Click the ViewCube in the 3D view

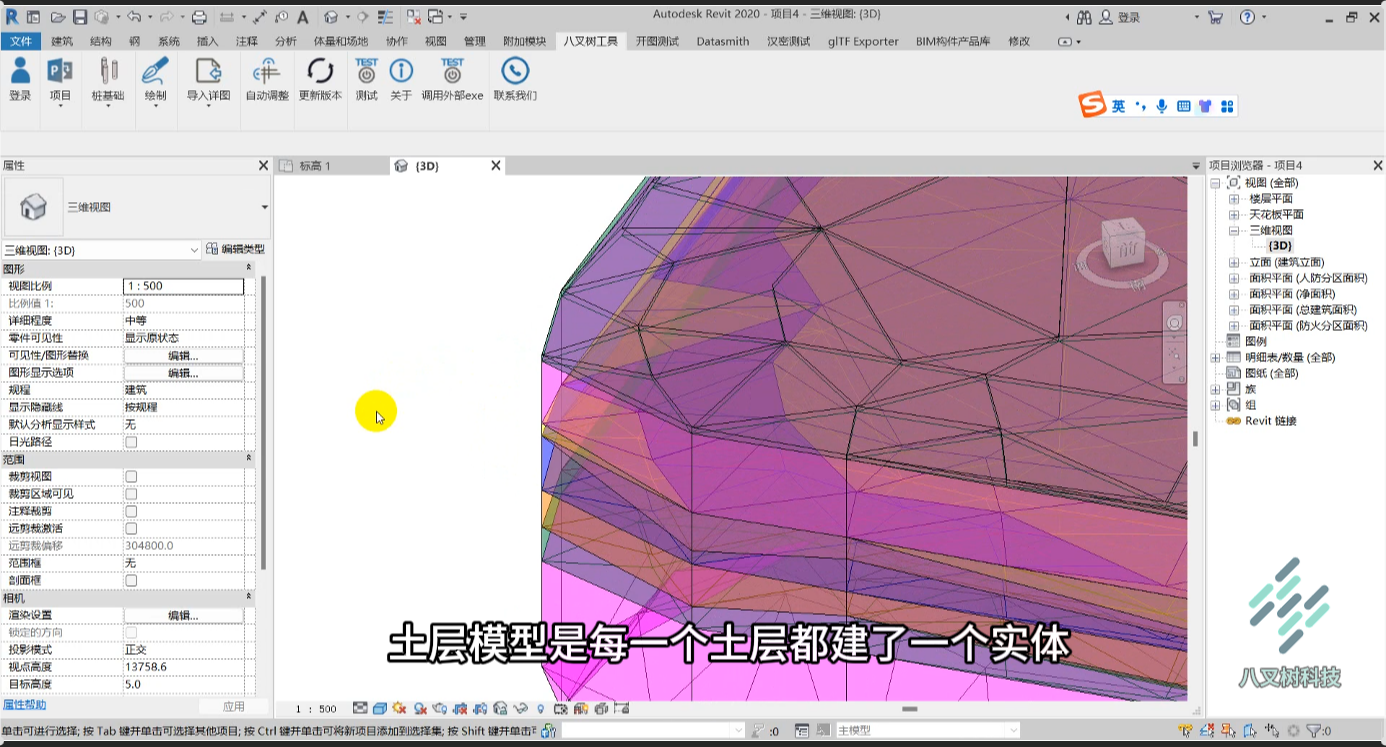1124,243
